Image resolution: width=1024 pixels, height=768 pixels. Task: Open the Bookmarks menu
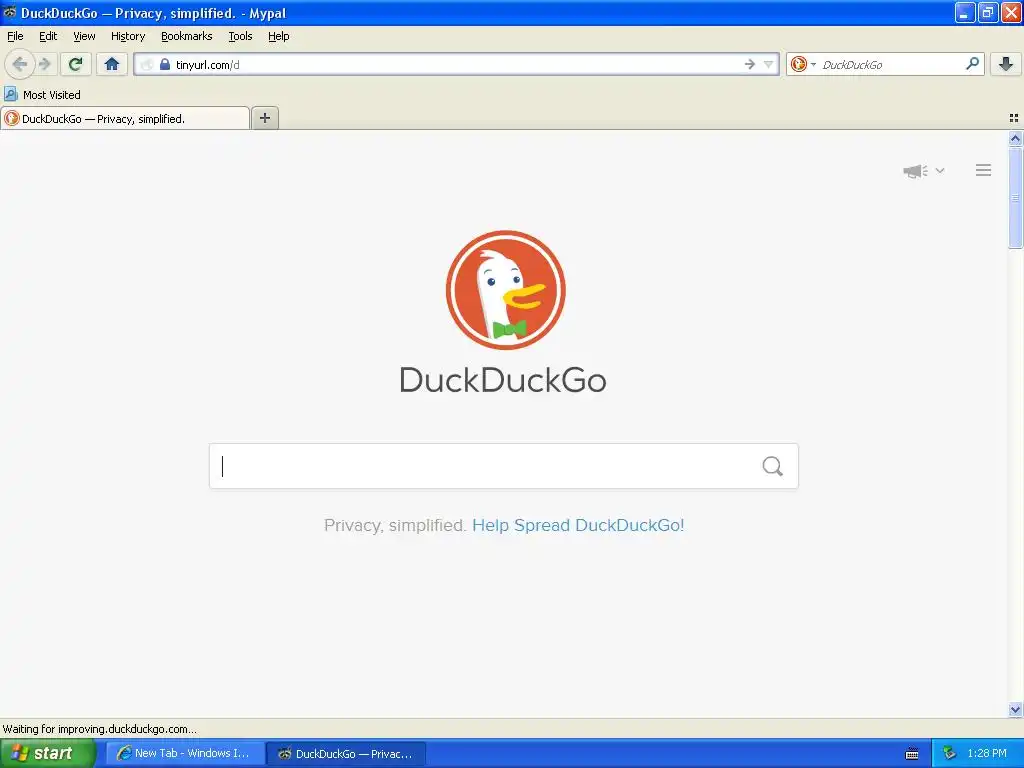[x=187, y=36]
